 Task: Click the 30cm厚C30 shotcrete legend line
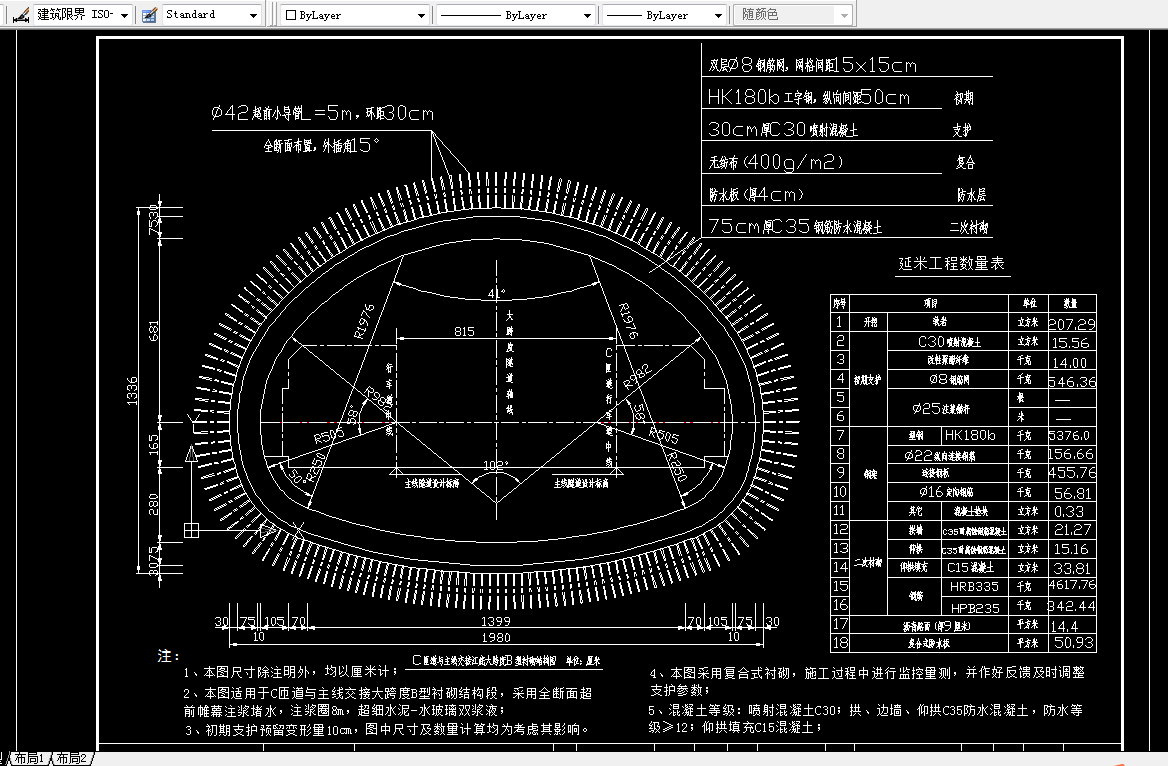783,130
